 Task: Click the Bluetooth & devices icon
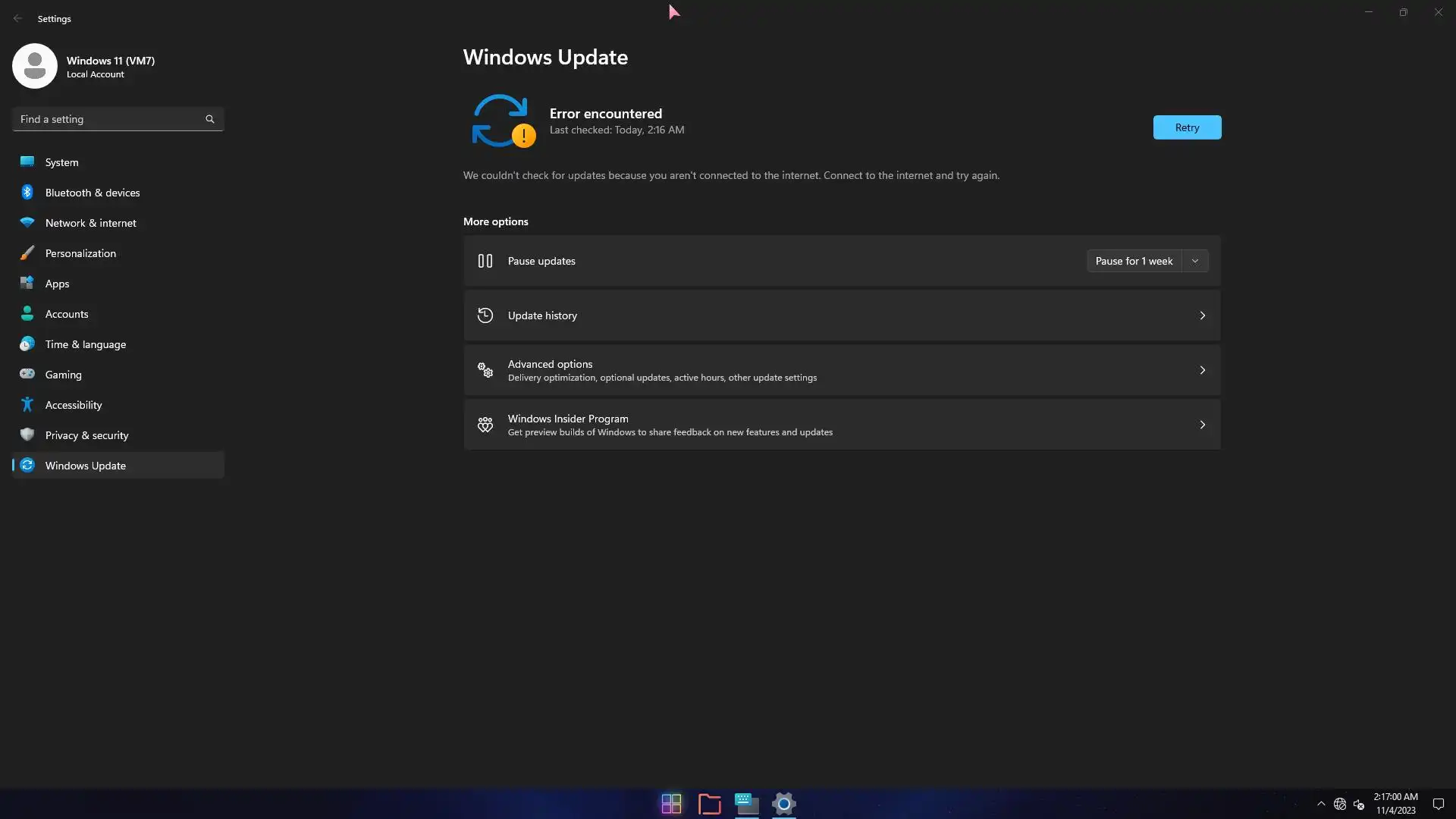pos(27,193)
